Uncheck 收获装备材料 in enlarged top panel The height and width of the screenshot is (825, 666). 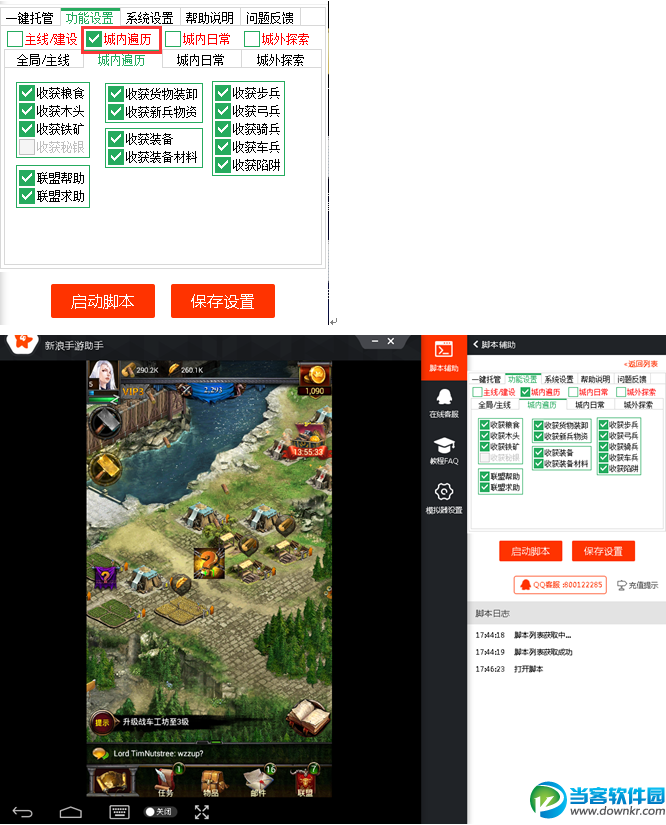pyautogui.click(x=116, y=157)
